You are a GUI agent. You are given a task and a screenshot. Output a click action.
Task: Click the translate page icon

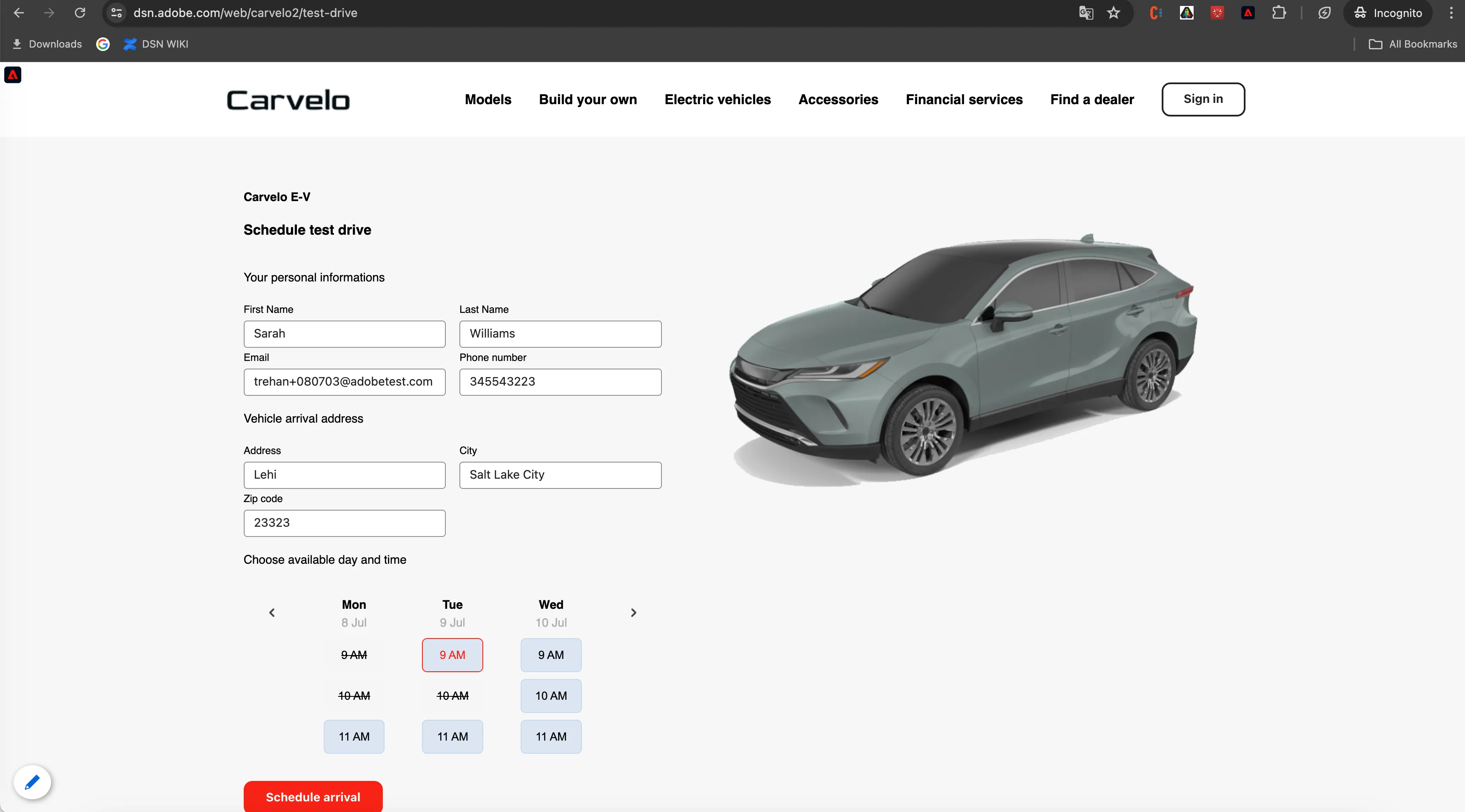(x=1086, y=12)
